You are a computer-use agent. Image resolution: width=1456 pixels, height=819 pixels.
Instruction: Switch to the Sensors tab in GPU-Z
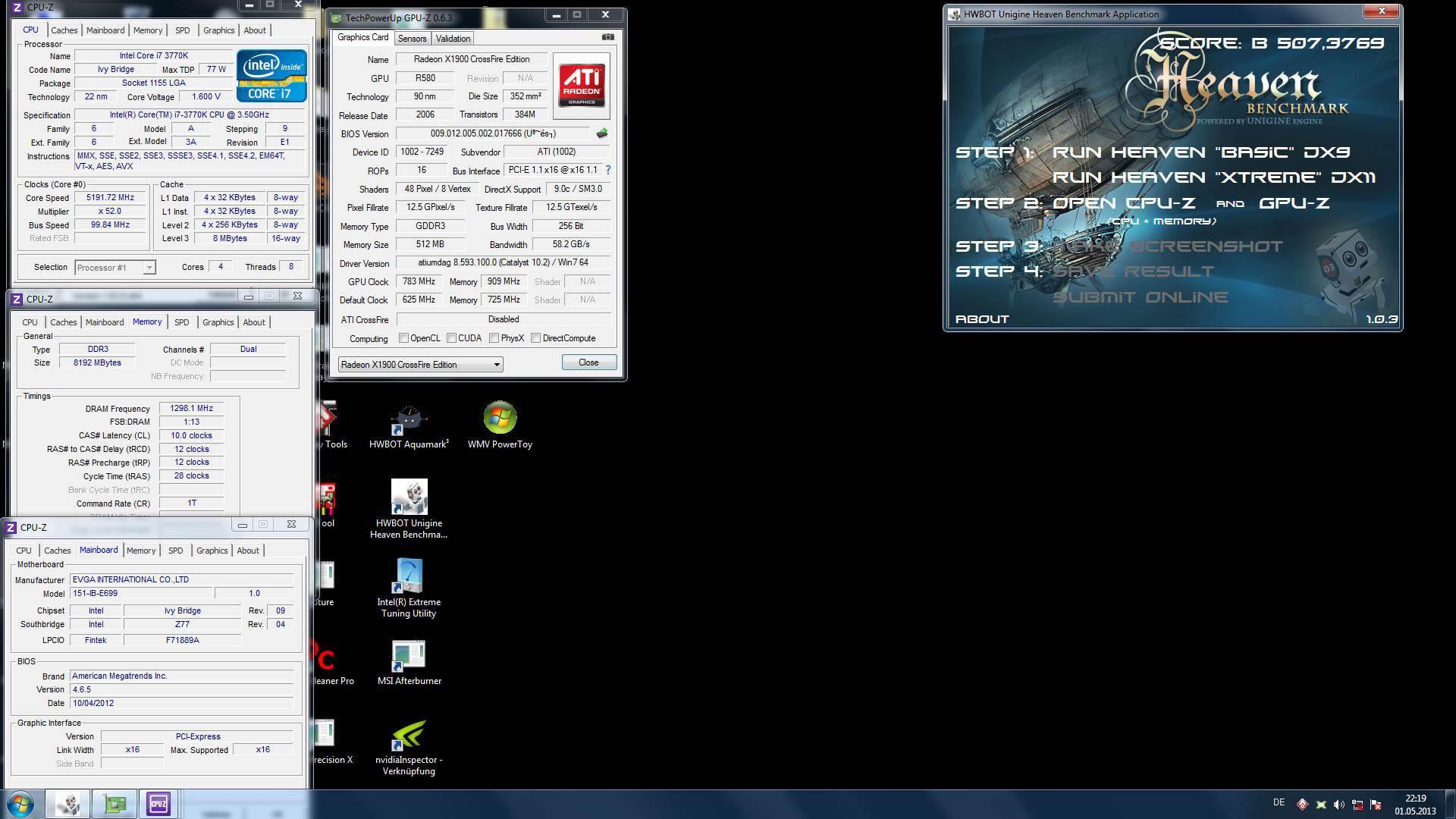(412, 38)
